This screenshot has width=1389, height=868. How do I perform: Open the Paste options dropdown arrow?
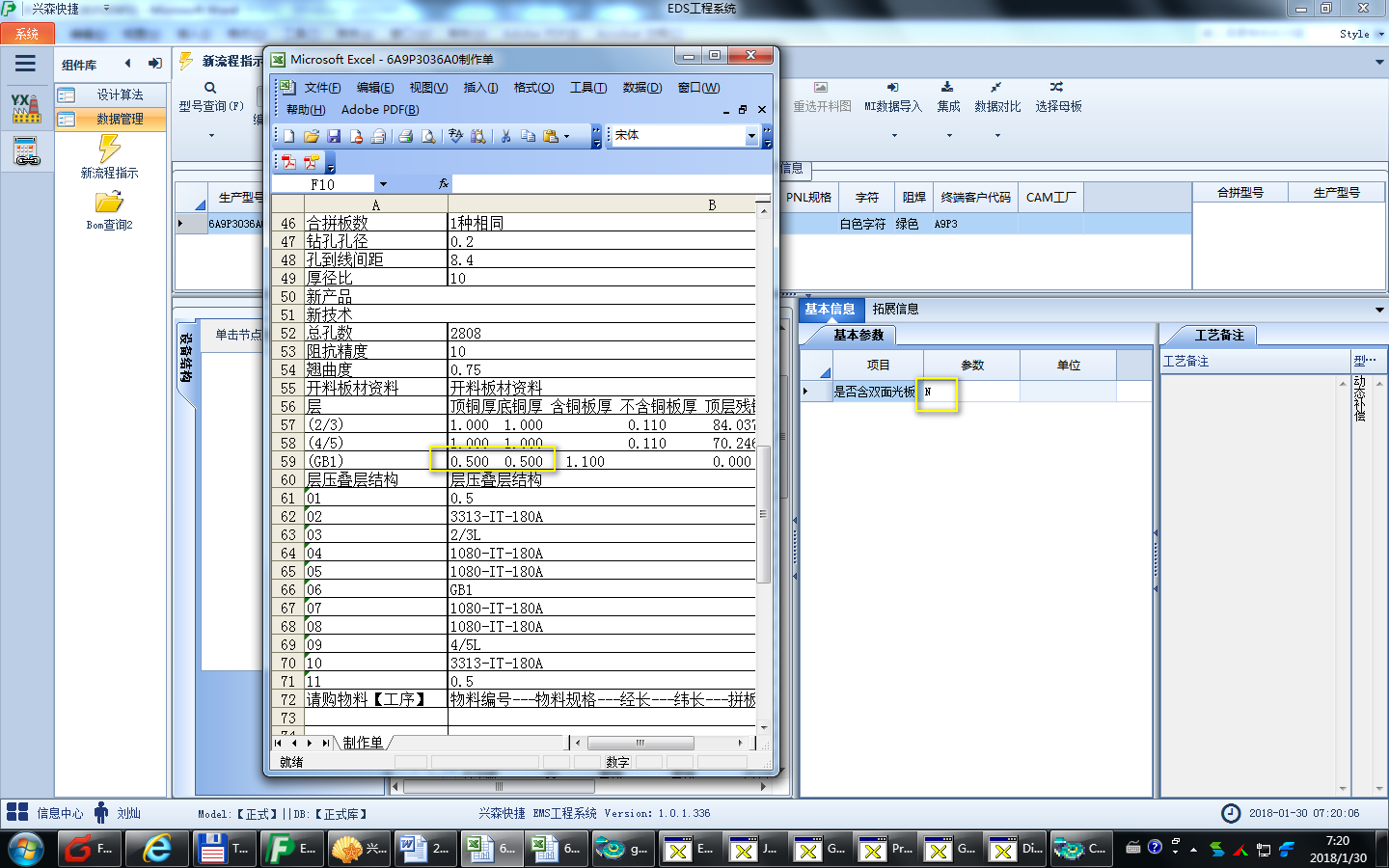567,136
